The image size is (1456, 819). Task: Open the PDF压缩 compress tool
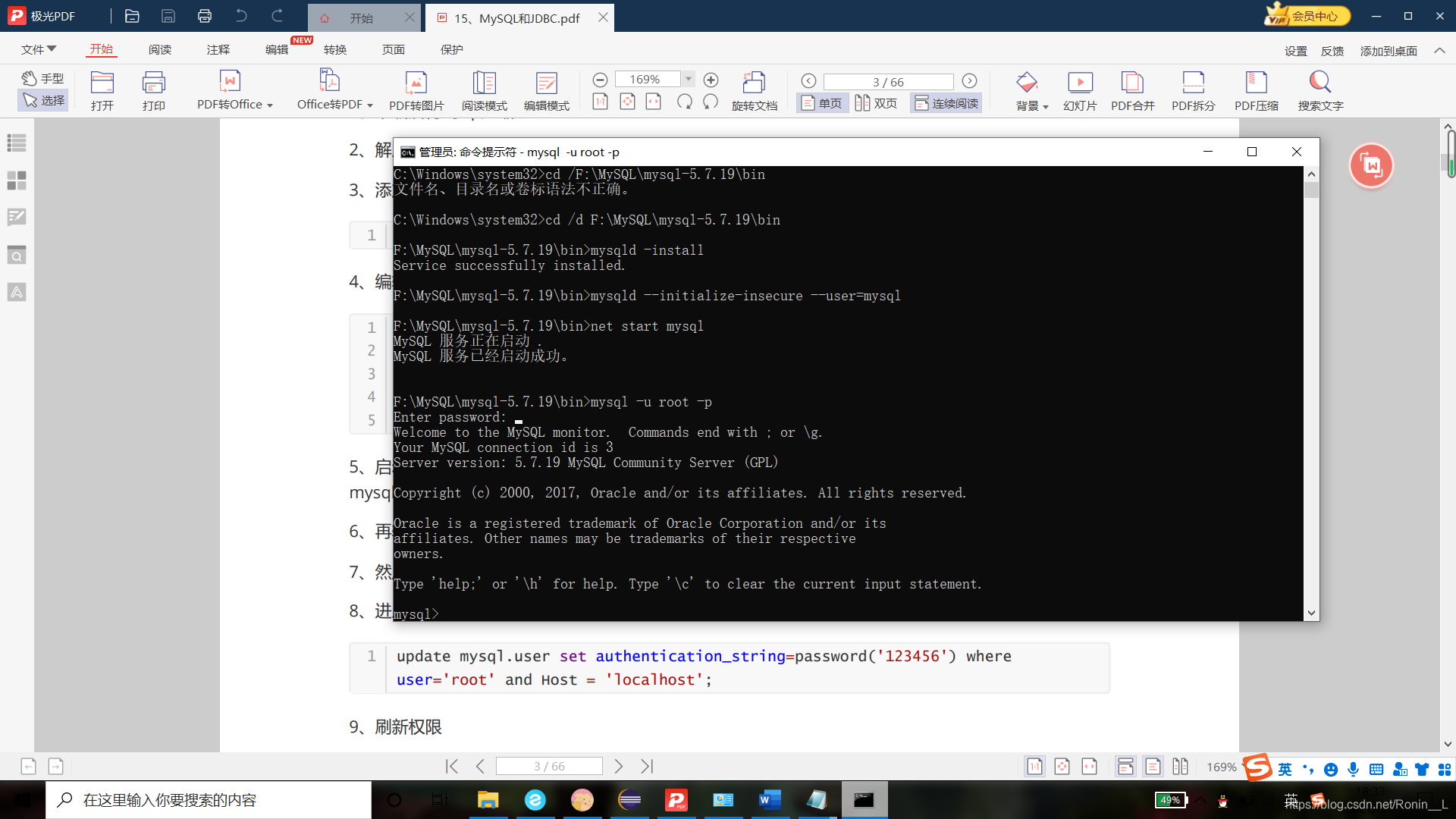point(1257,90)
